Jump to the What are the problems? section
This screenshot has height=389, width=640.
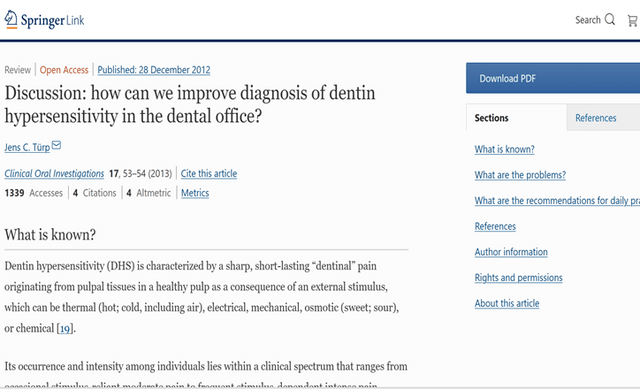tap(520, 175)
